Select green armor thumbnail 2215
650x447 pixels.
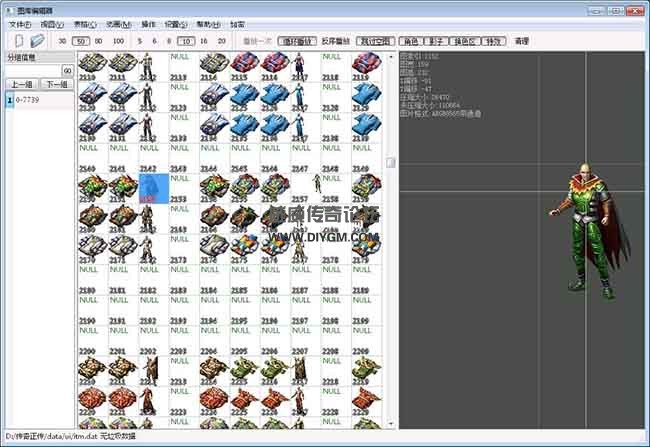click(245, 371)
